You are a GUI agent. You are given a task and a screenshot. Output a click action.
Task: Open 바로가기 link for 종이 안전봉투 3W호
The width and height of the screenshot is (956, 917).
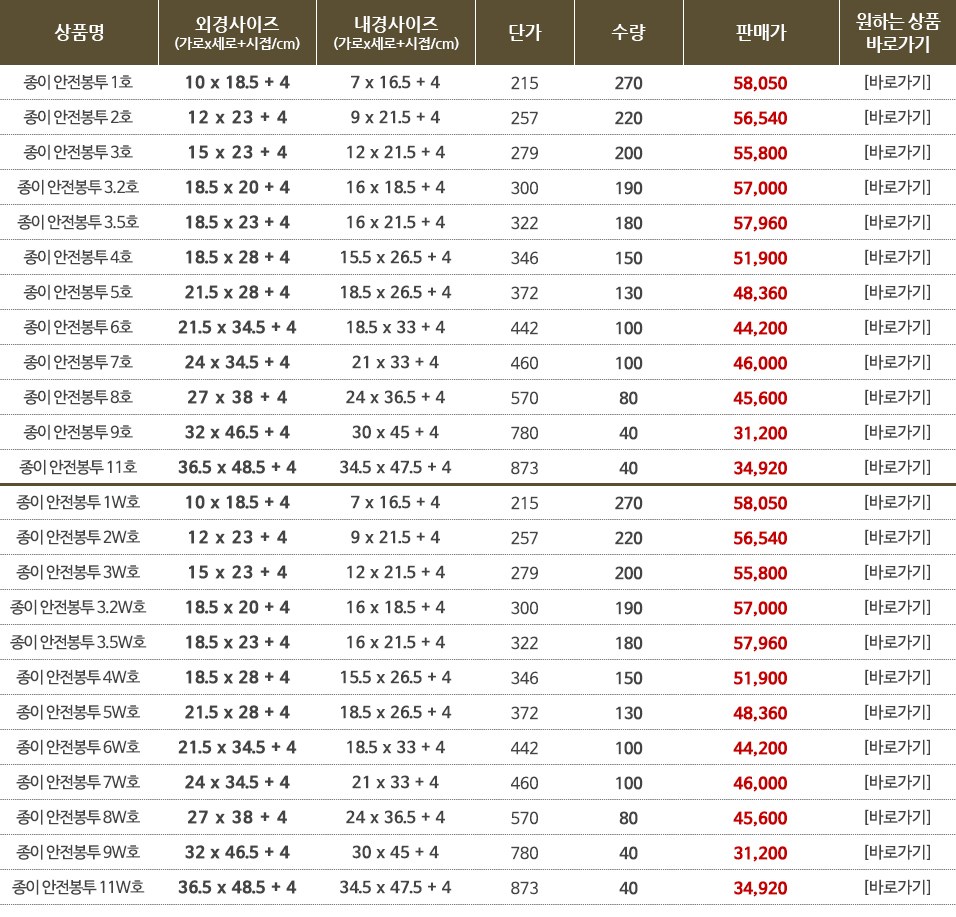point(897,573)
